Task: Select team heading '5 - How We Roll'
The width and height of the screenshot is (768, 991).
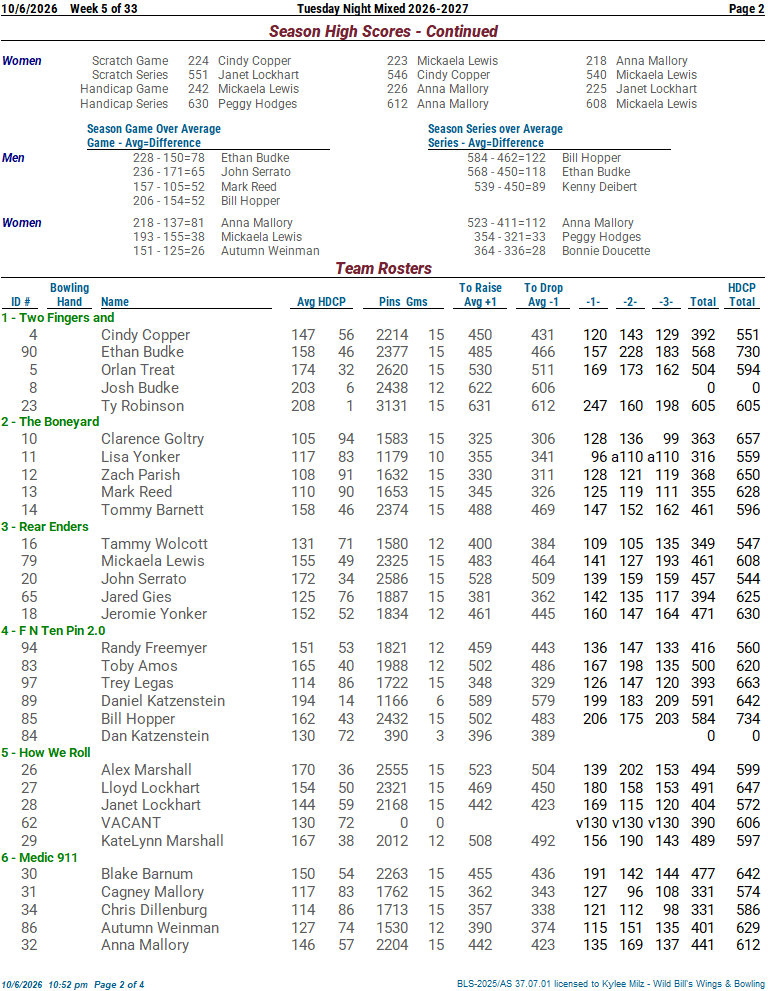Action: point(46,753)
